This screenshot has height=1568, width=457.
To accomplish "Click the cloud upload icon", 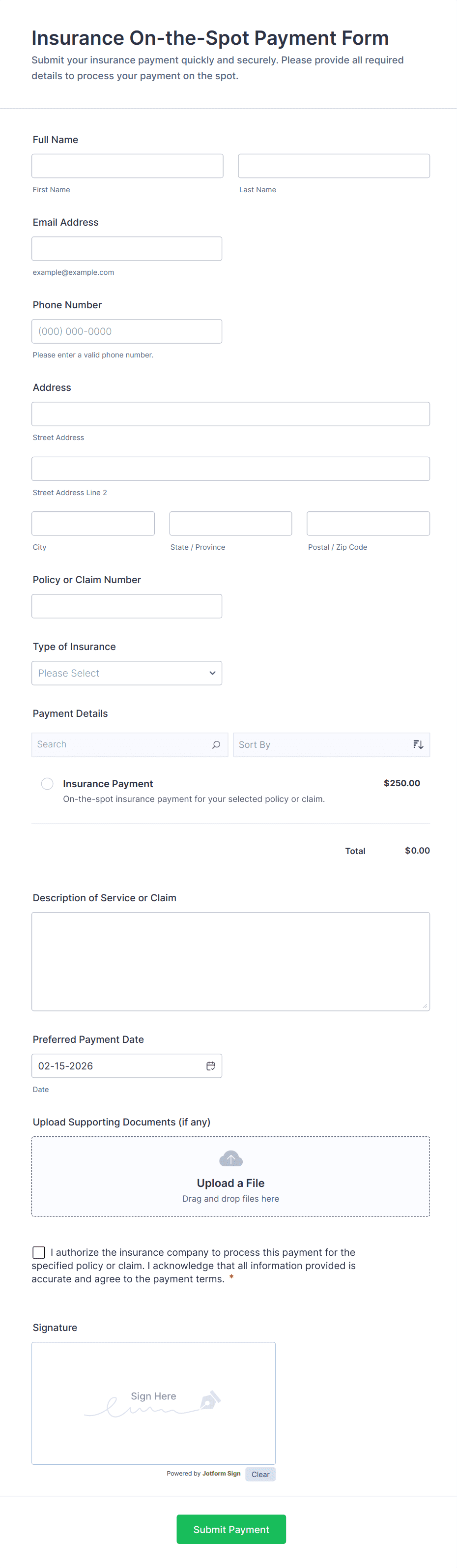I will click(230, 1158).
